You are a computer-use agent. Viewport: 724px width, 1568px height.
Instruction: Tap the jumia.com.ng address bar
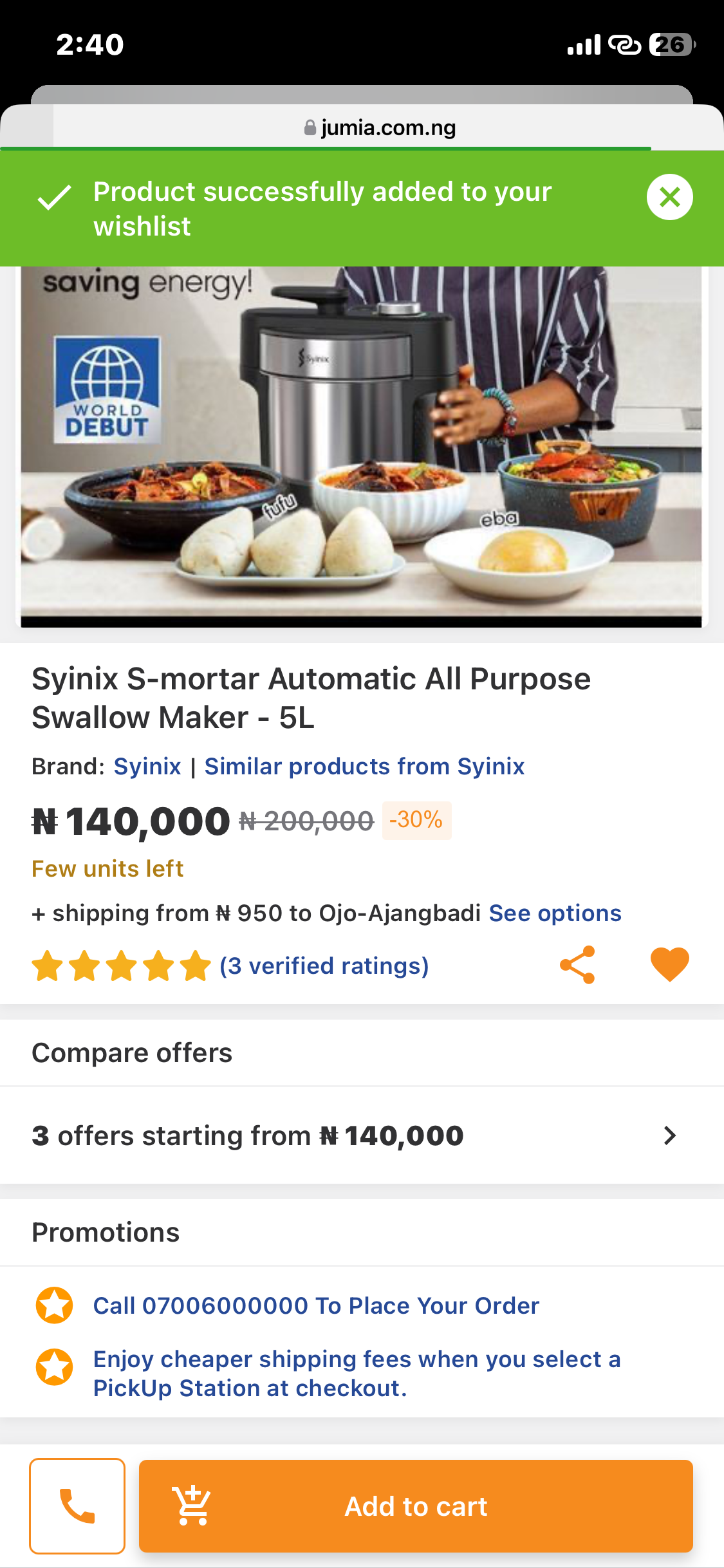pyautogui.click(x=380, y=127)
